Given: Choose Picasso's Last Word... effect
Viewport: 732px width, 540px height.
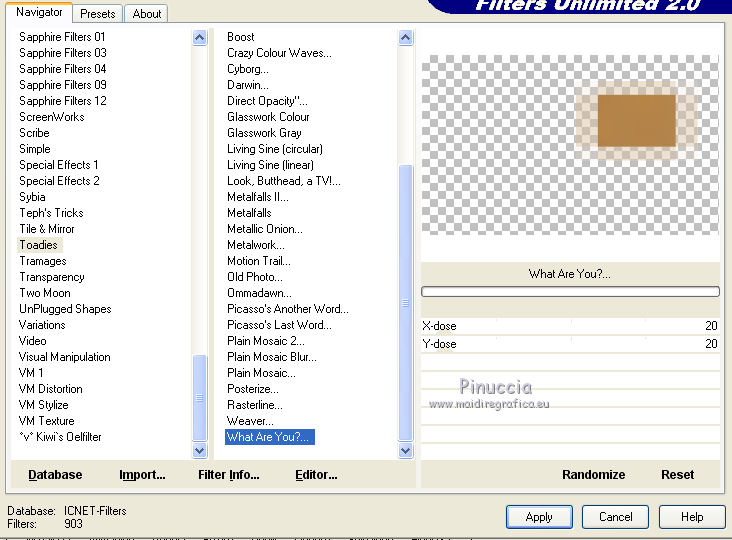Looking at the screenshot, I should [x=279, y=325].
